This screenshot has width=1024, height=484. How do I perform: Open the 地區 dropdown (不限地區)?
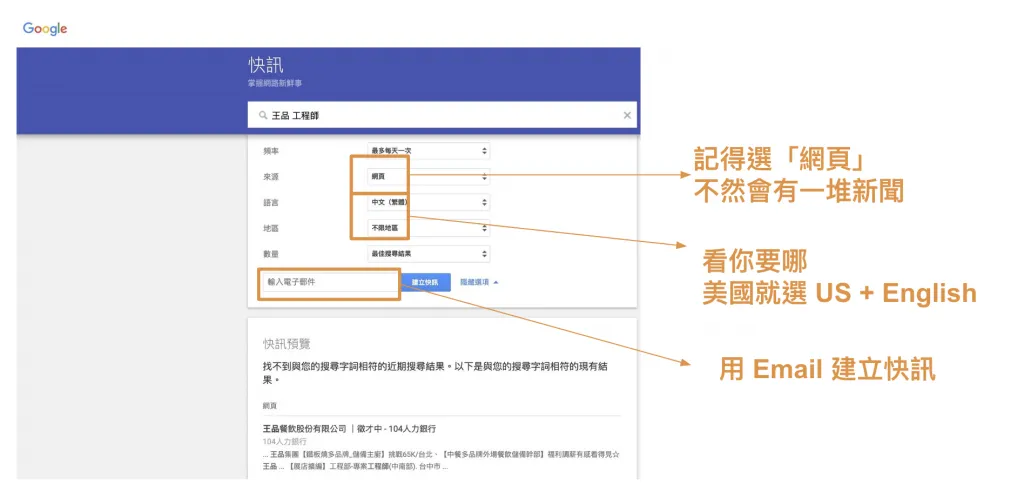[x=428, y=229]
